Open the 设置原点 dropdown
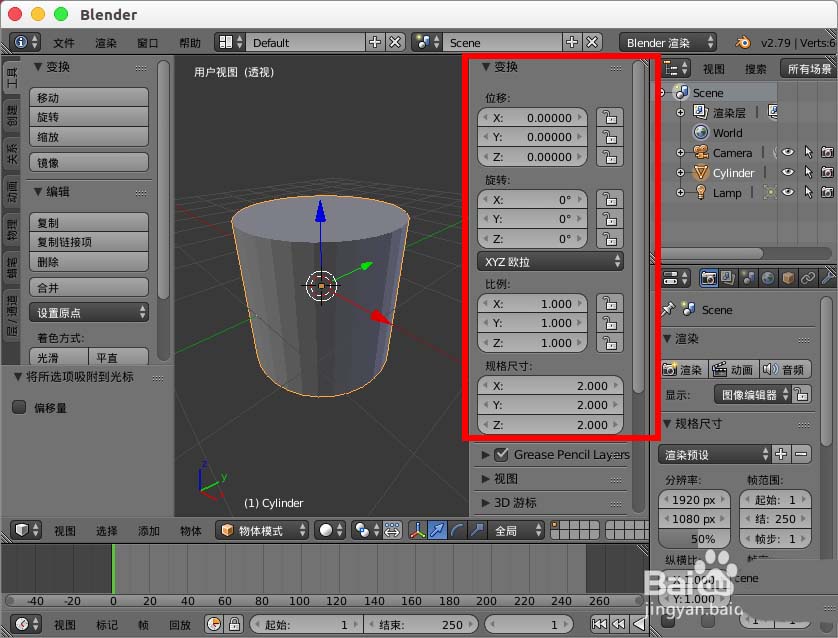Viewport: 838px width, 638px height. (89, 312)
